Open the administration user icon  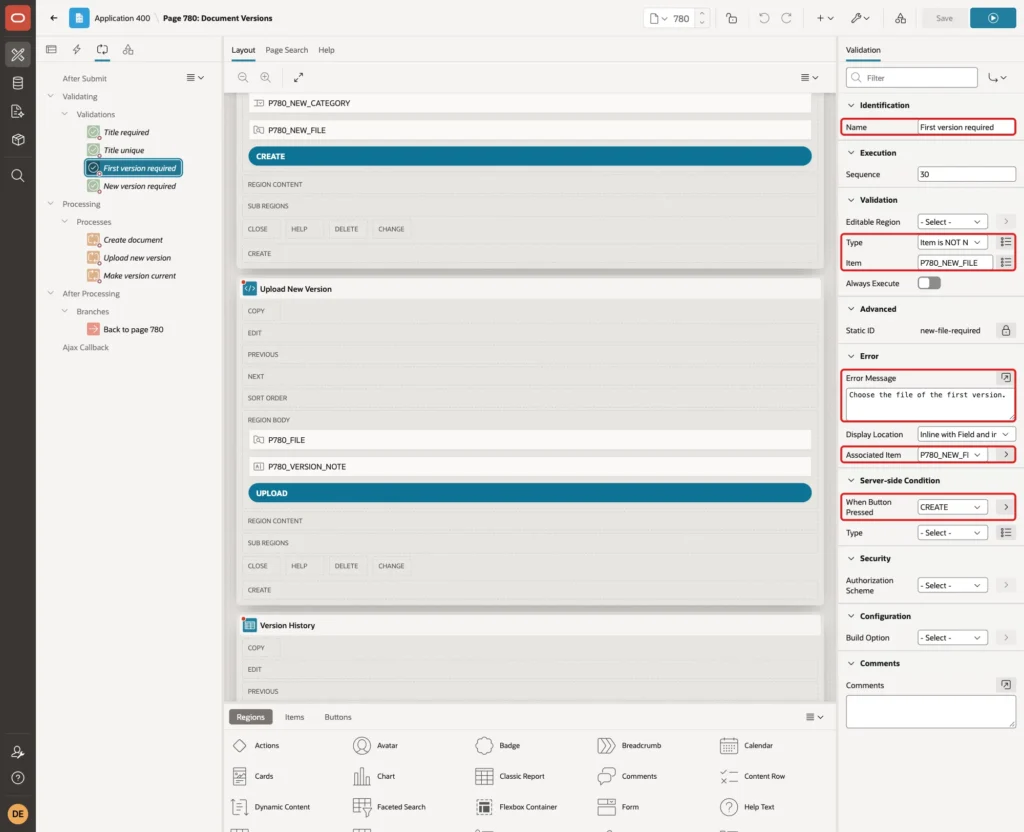click(18, 752)
